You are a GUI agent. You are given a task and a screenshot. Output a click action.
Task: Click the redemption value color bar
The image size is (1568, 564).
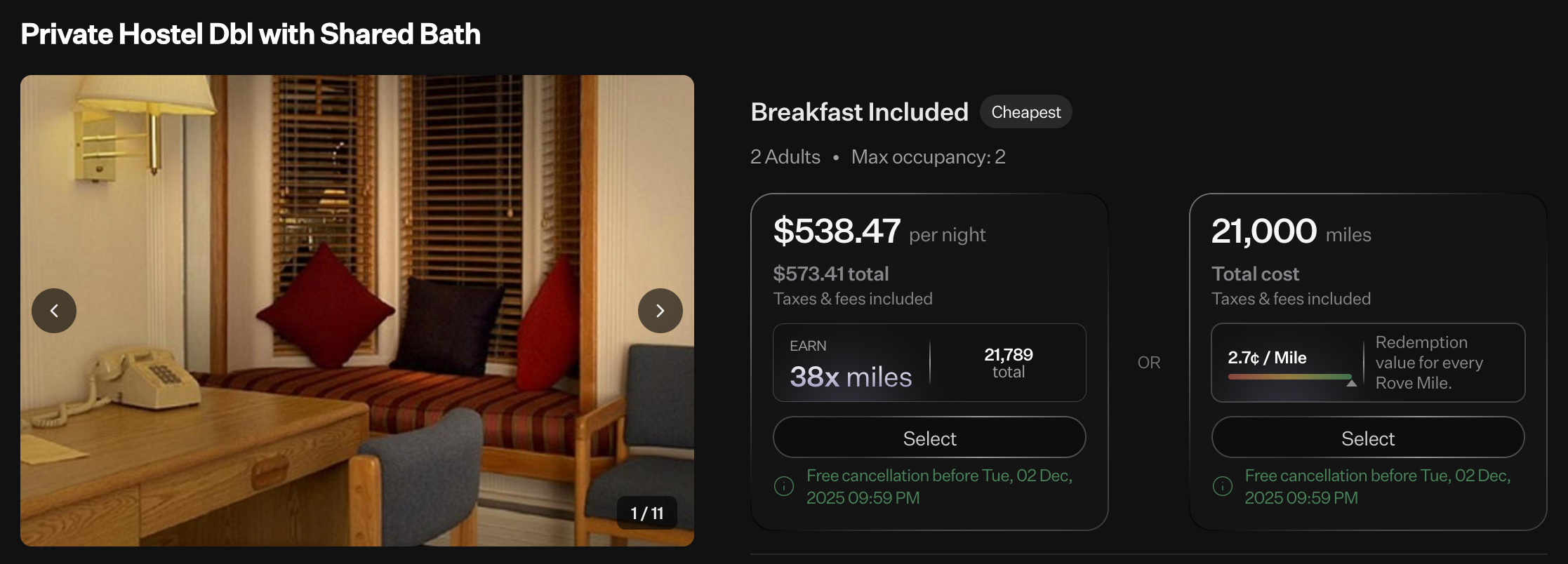click(x=1289, y=377)
